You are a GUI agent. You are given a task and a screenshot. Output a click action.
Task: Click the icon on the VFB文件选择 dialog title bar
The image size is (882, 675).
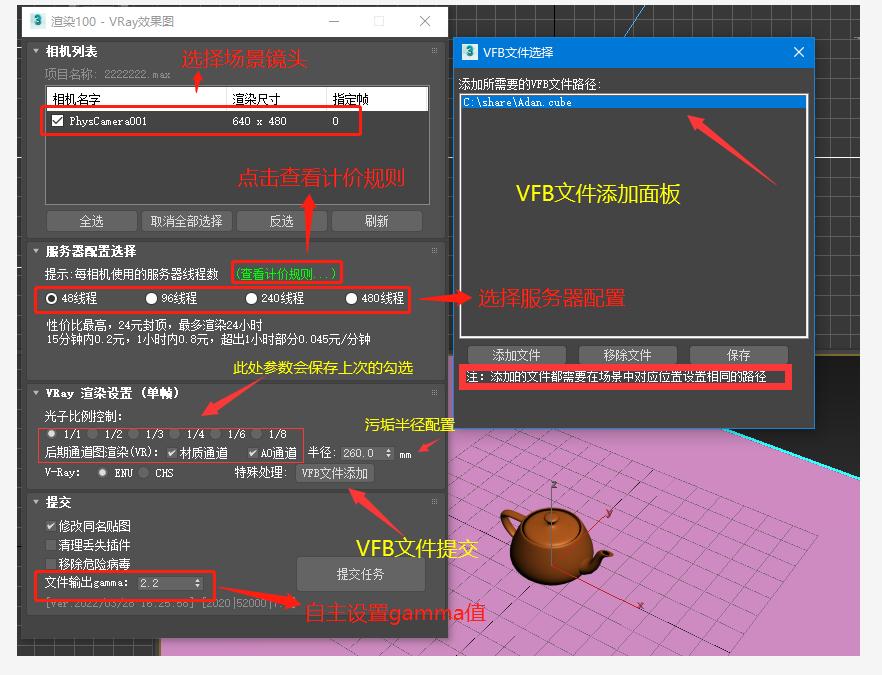coord(468,52)
